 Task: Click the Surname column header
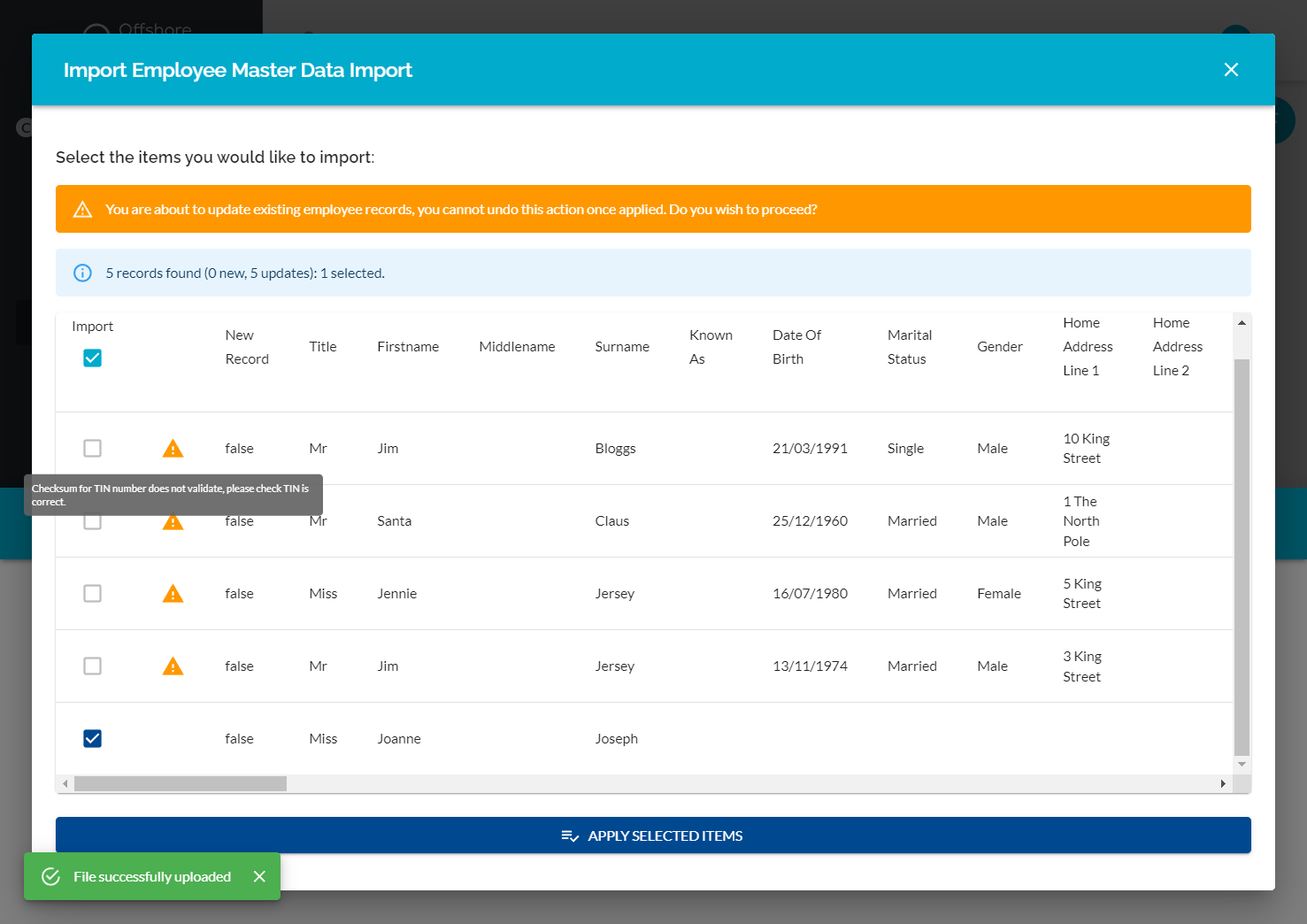tap(622, 347)
